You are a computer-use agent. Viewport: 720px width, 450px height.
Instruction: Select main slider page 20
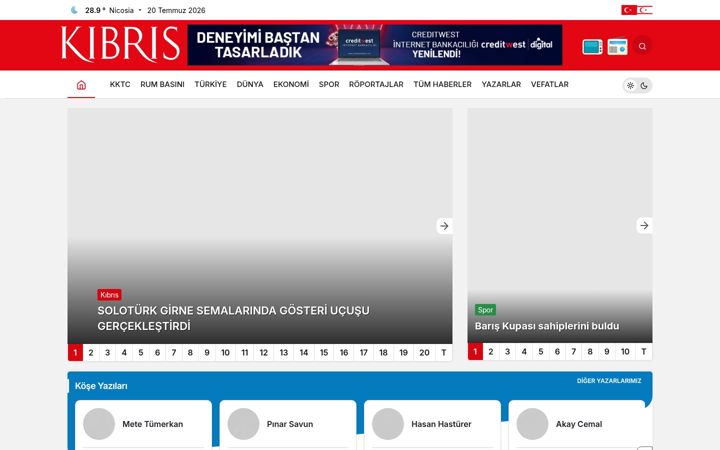pos(424,353)
